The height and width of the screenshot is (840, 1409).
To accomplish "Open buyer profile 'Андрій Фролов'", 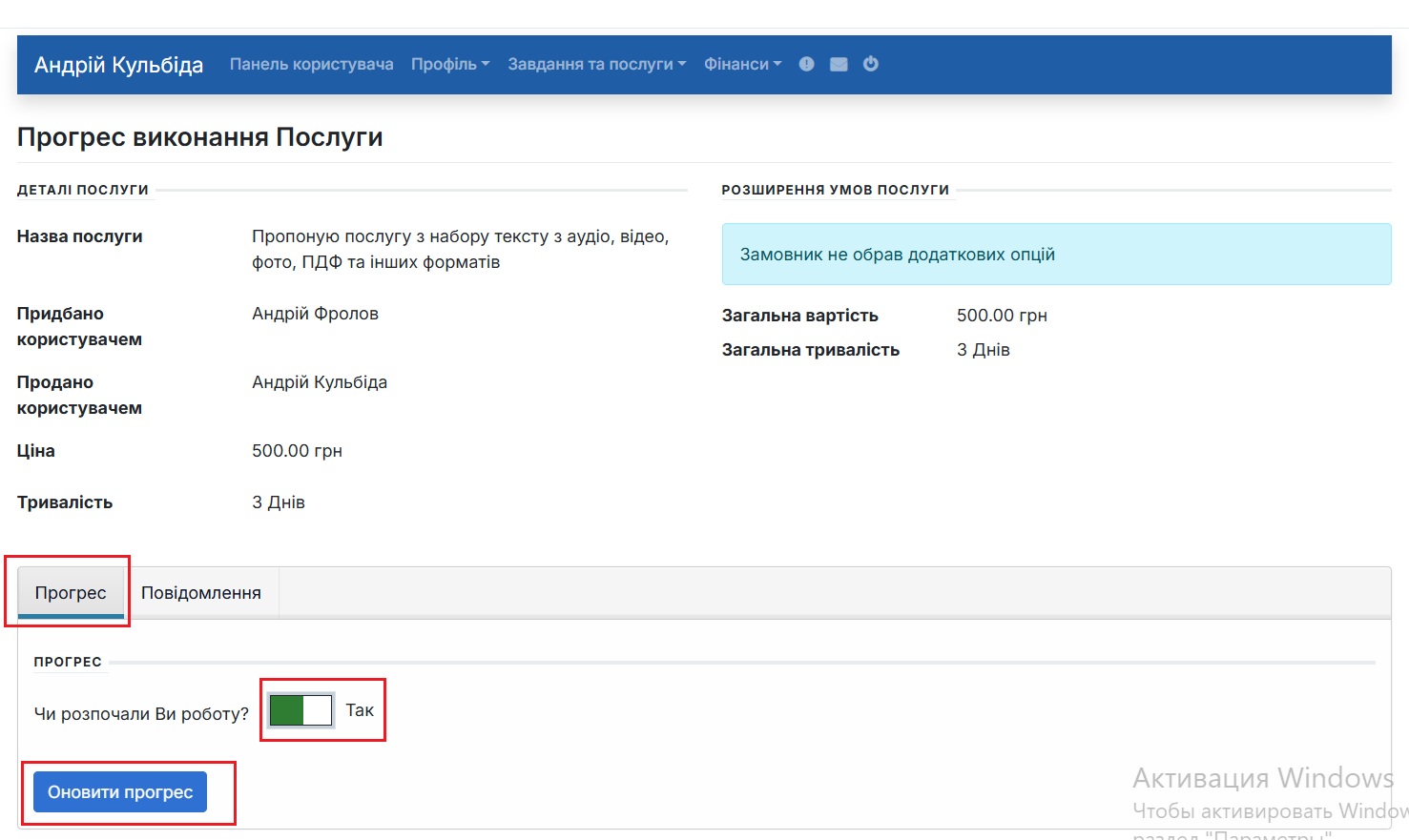I will click(315, 313).
